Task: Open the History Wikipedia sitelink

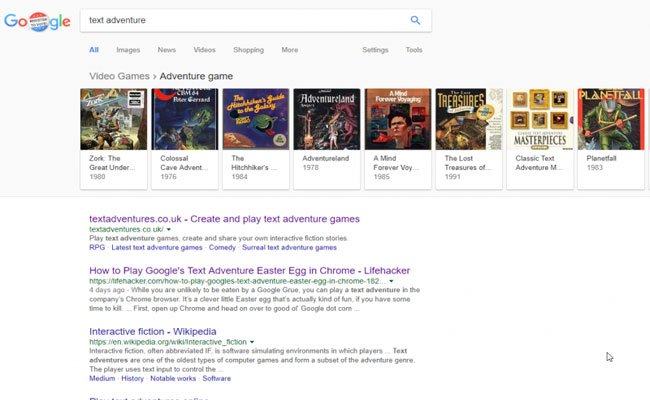Action: click(x=132, y=378)
